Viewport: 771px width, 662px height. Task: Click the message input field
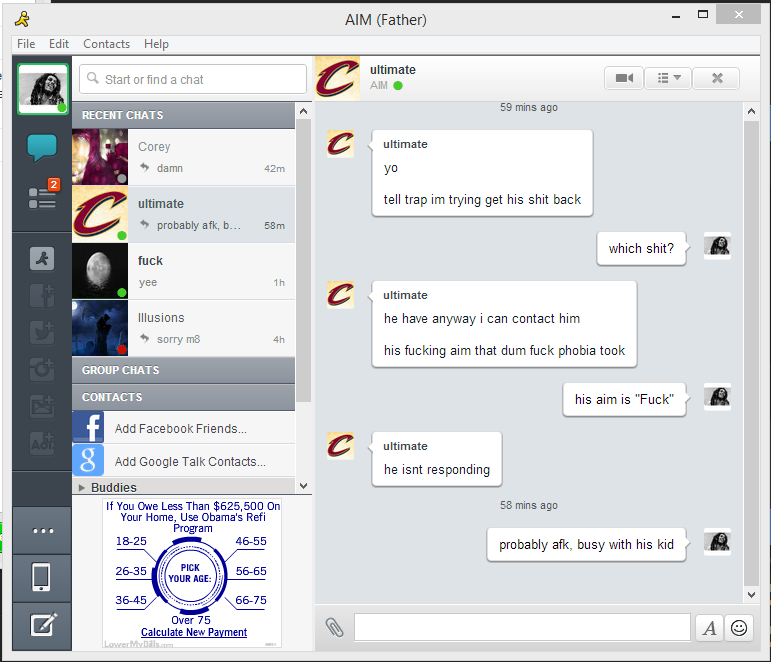click(x=522, y=627)
